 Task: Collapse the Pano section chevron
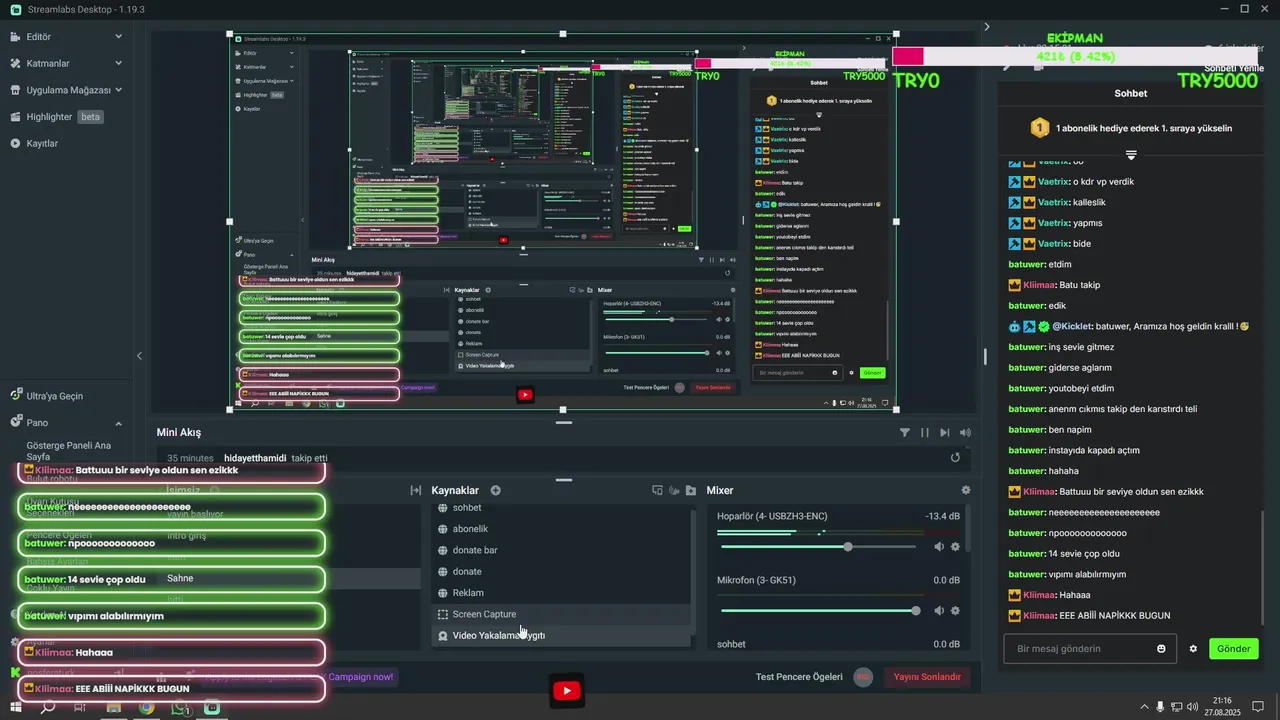tap(118, 423)
